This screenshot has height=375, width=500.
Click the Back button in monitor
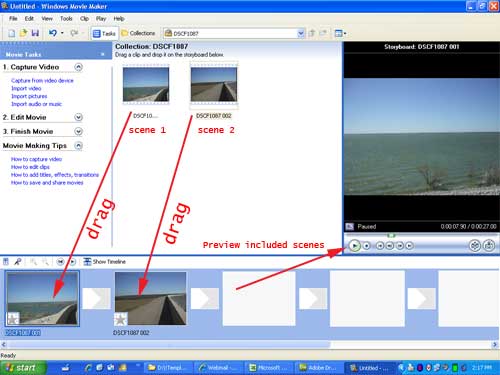point(380,246)
